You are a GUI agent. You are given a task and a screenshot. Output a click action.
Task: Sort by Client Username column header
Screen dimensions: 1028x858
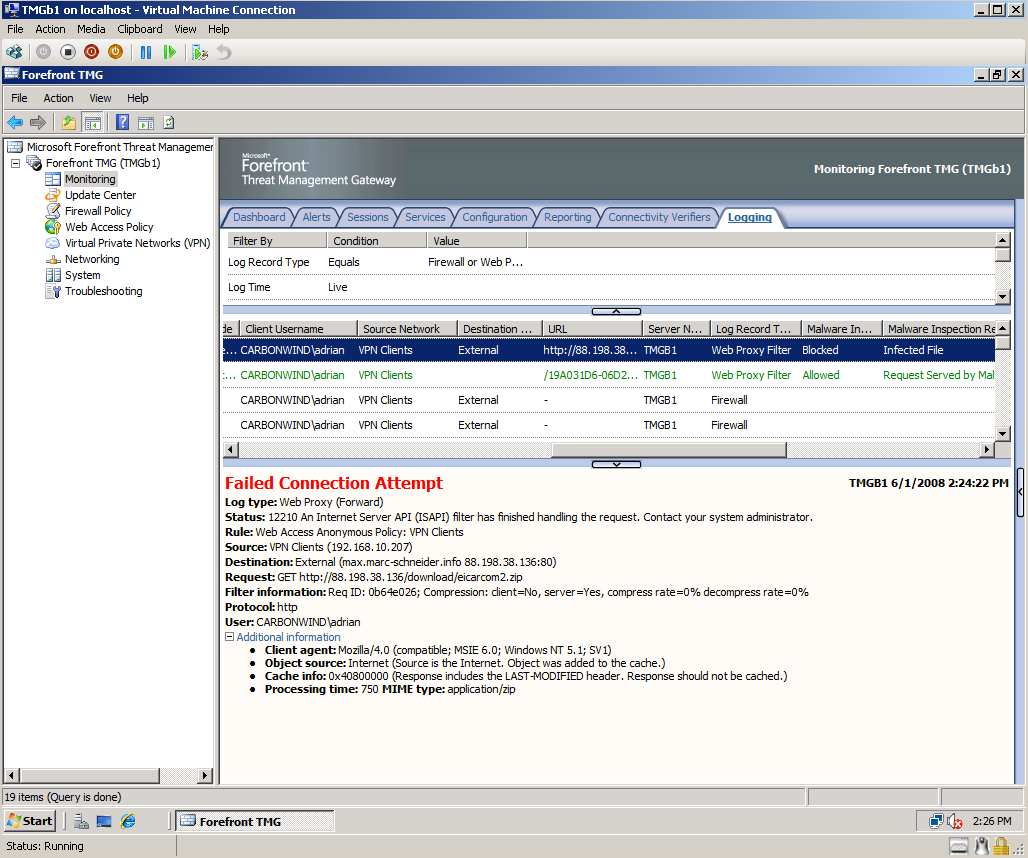(298, 328)
